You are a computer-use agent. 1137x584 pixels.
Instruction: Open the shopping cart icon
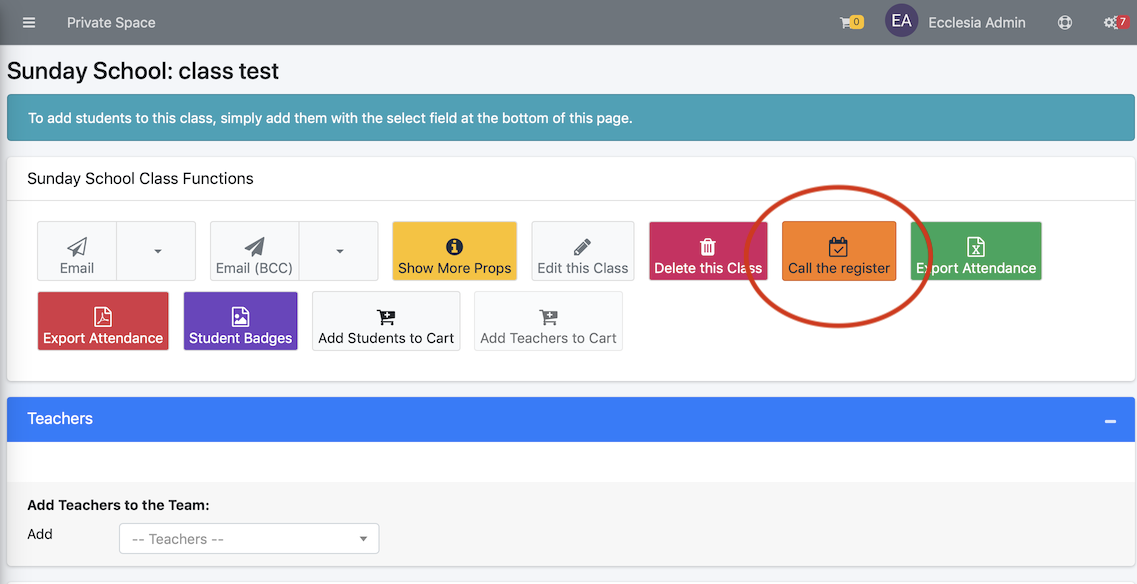click(851, 22)
